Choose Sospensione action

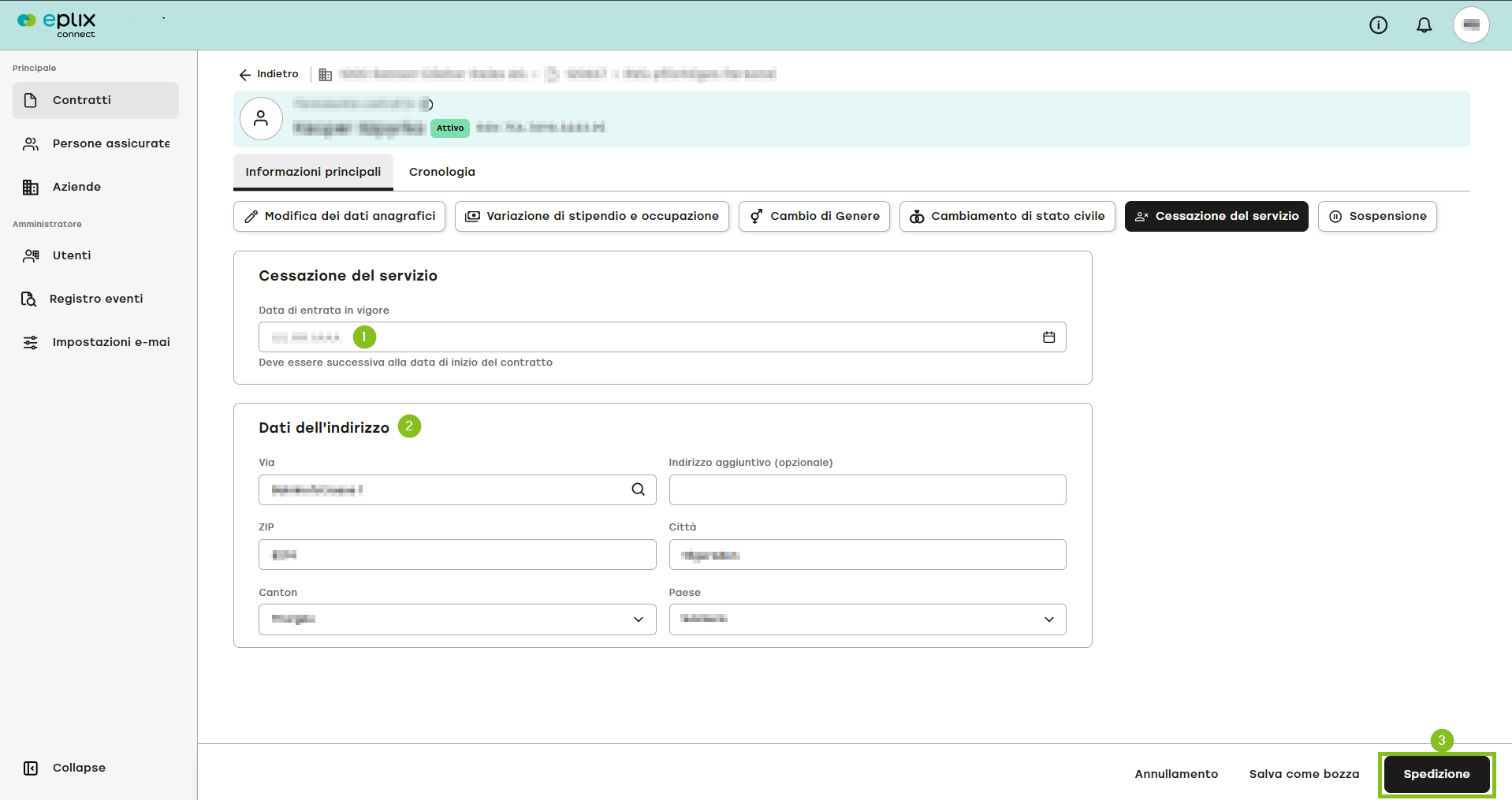click(1377, 216)
